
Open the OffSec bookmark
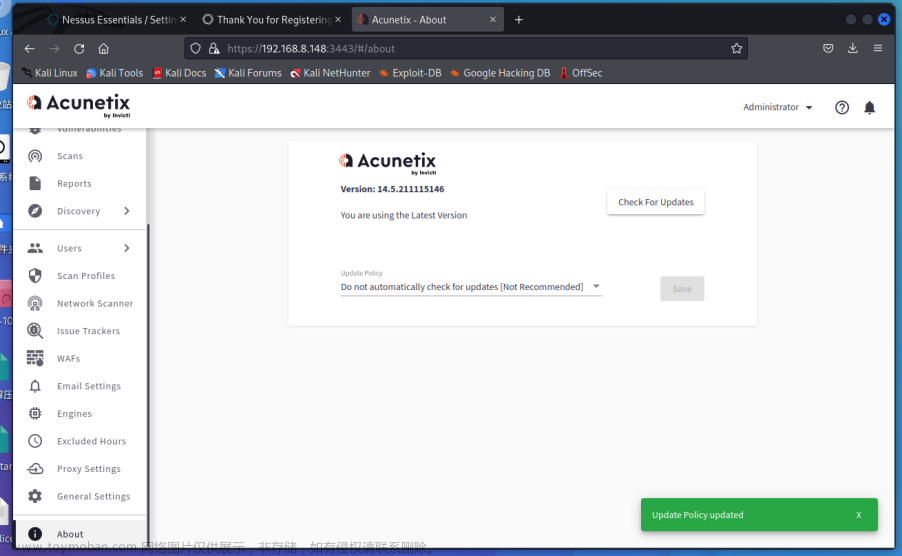(581, 73)
